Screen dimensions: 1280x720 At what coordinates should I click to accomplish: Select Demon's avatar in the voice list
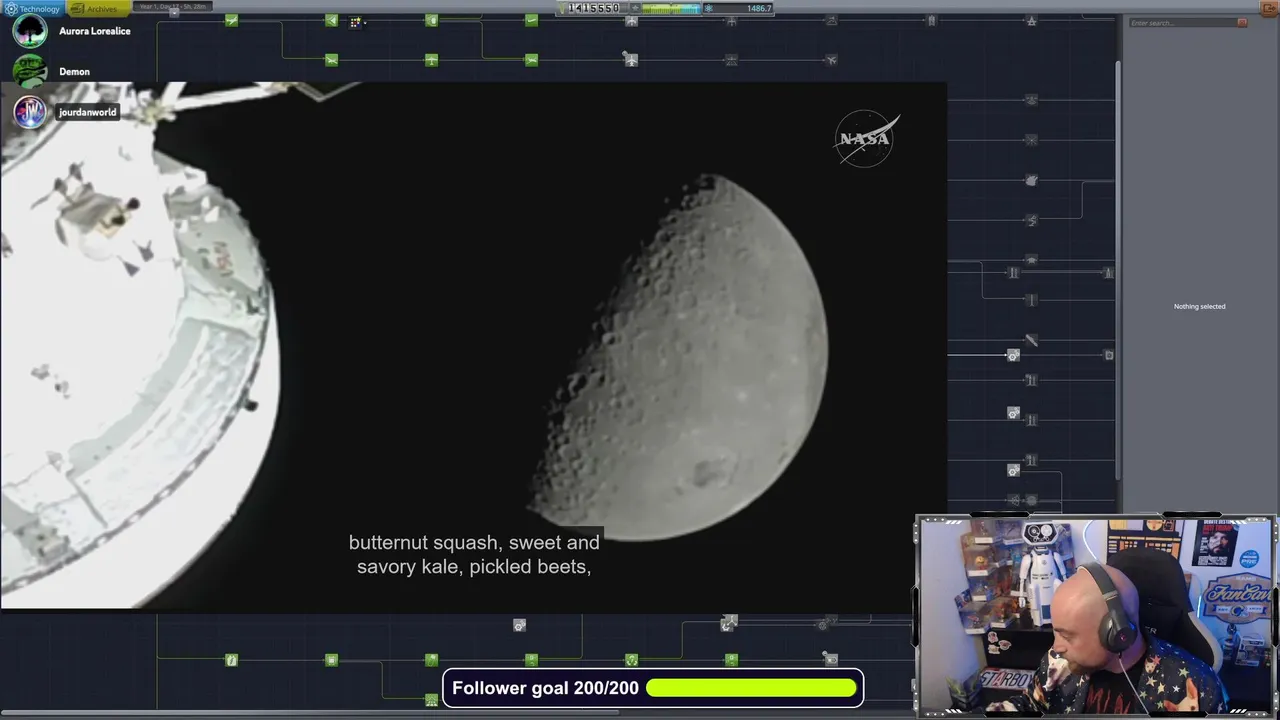coord(30,72)
